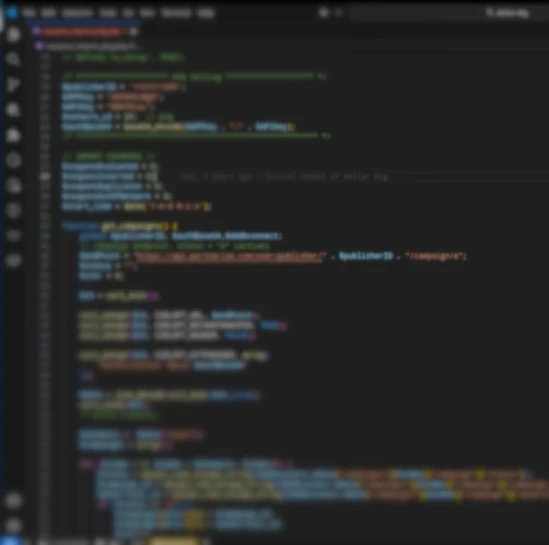549x545 pixels.
Task: Open the Accounts menu in the Activity Bar
Action: [x=13, y=501]
